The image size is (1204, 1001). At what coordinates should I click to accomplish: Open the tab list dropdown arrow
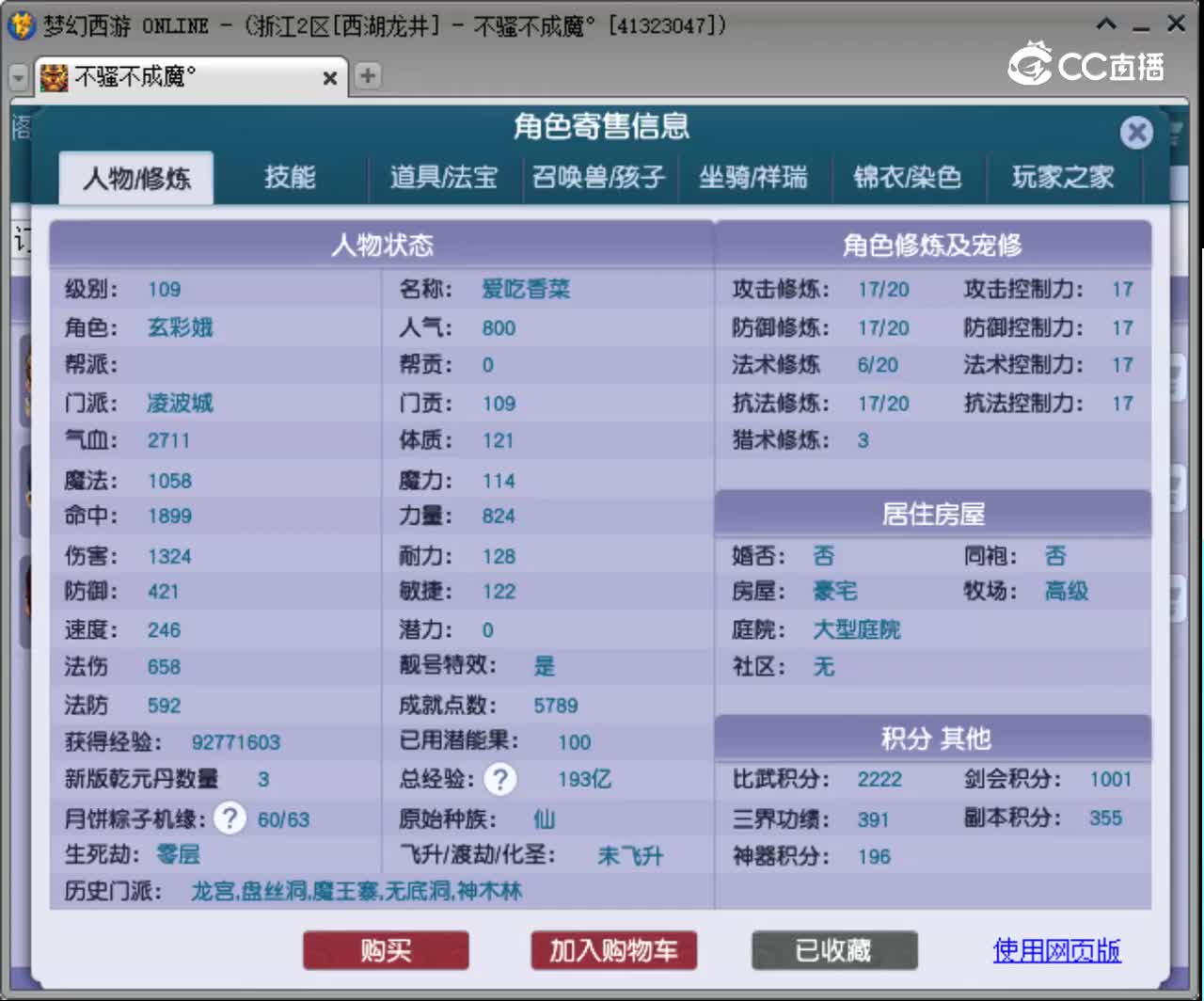(x=18, y=77)
